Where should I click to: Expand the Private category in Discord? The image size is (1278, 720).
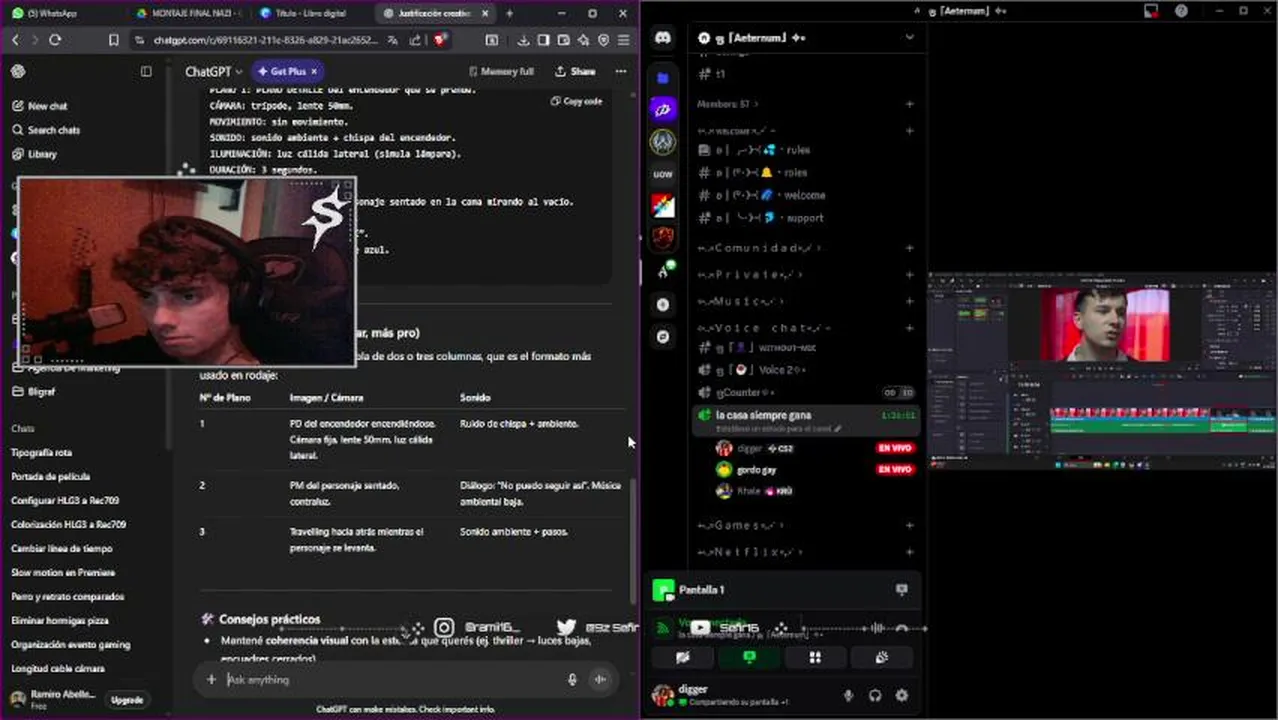coord(749,275)
